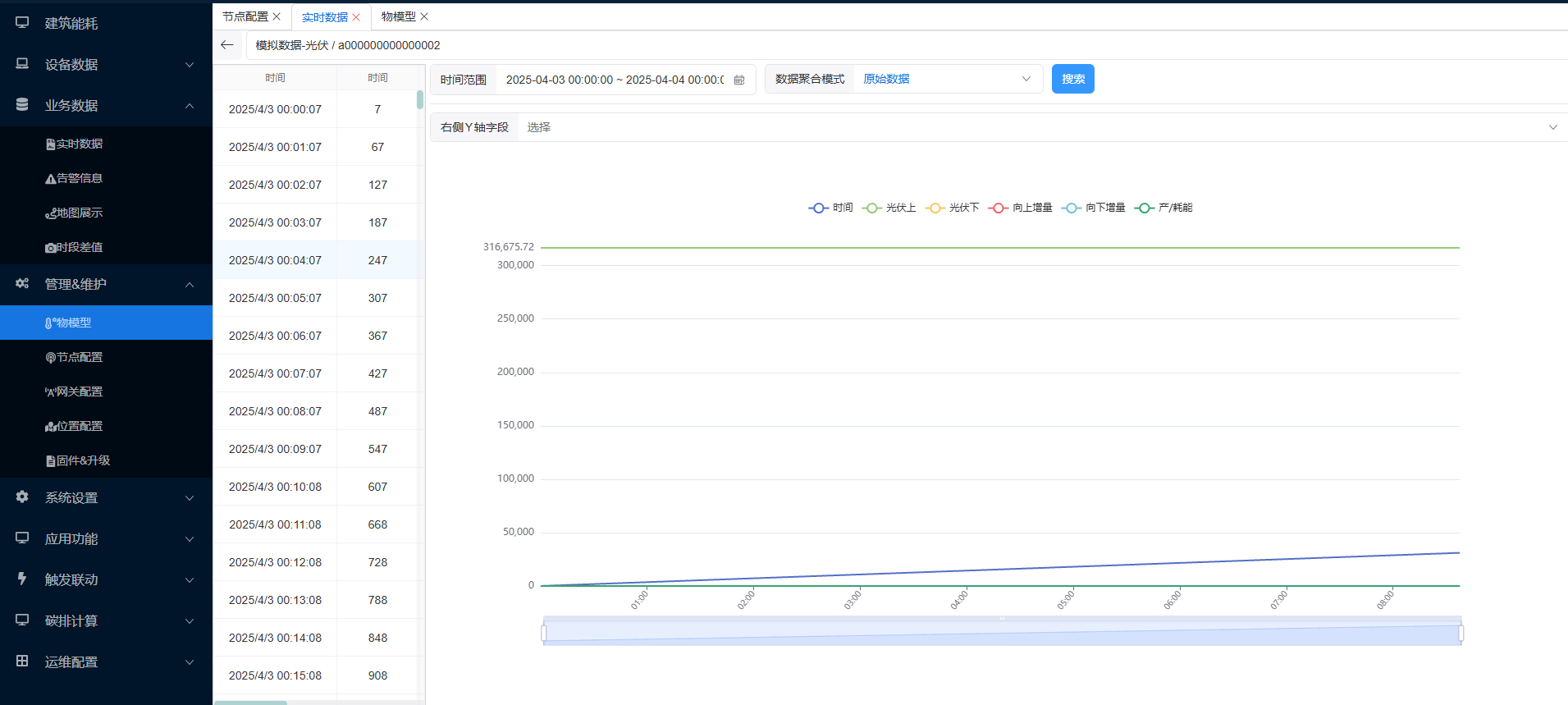Close the 节点配置 tab
The width and height of the screenshot is (1568, 705).
tap(277, 16)
